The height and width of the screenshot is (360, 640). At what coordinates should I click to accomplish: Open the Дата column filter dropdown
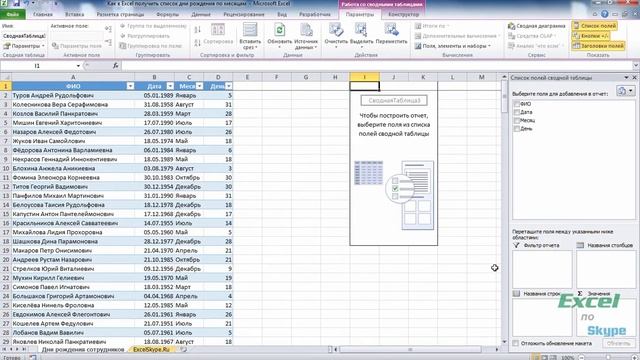point(170,86)
